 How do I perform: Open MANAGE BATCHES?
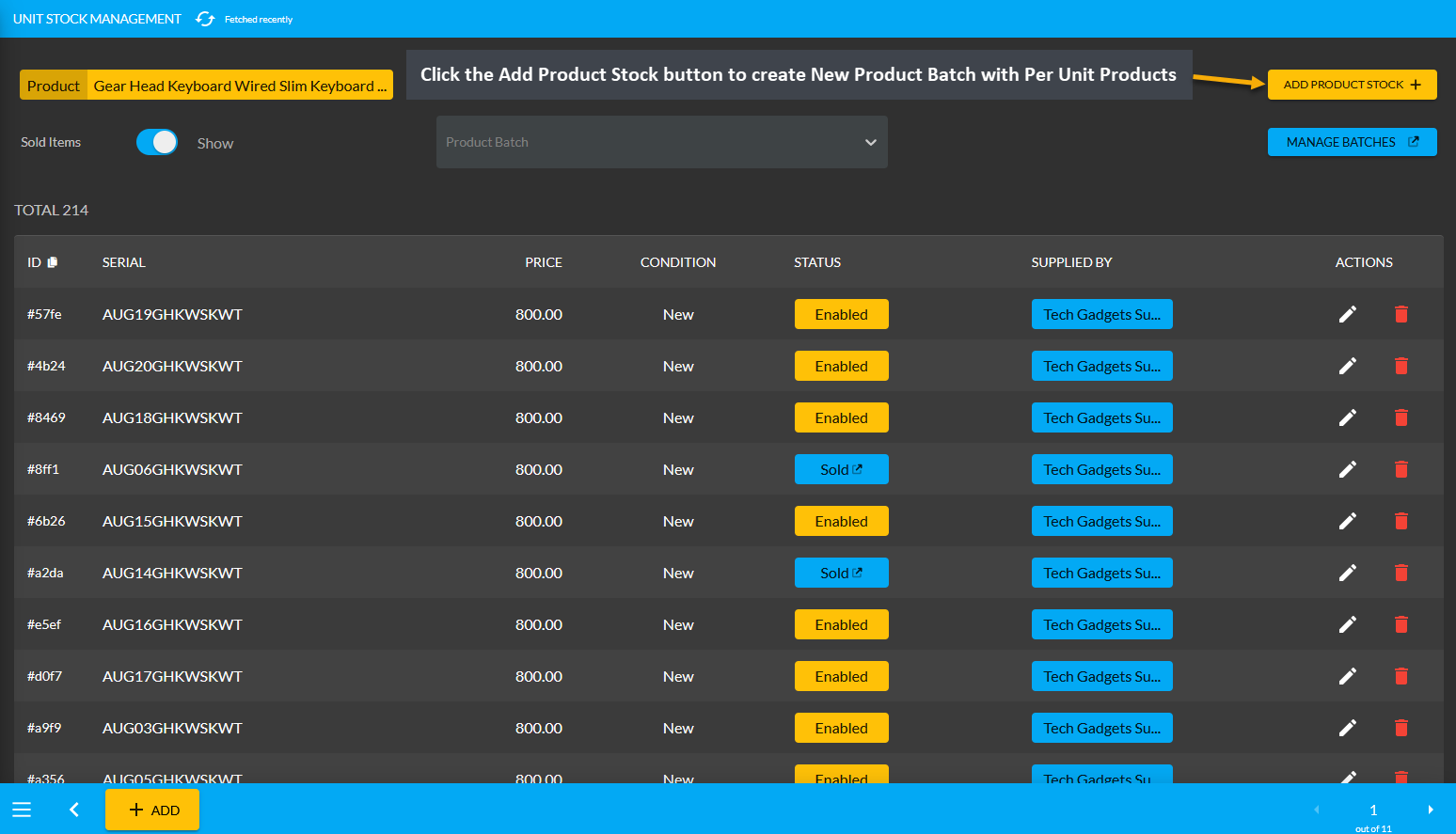point(1353,142)
